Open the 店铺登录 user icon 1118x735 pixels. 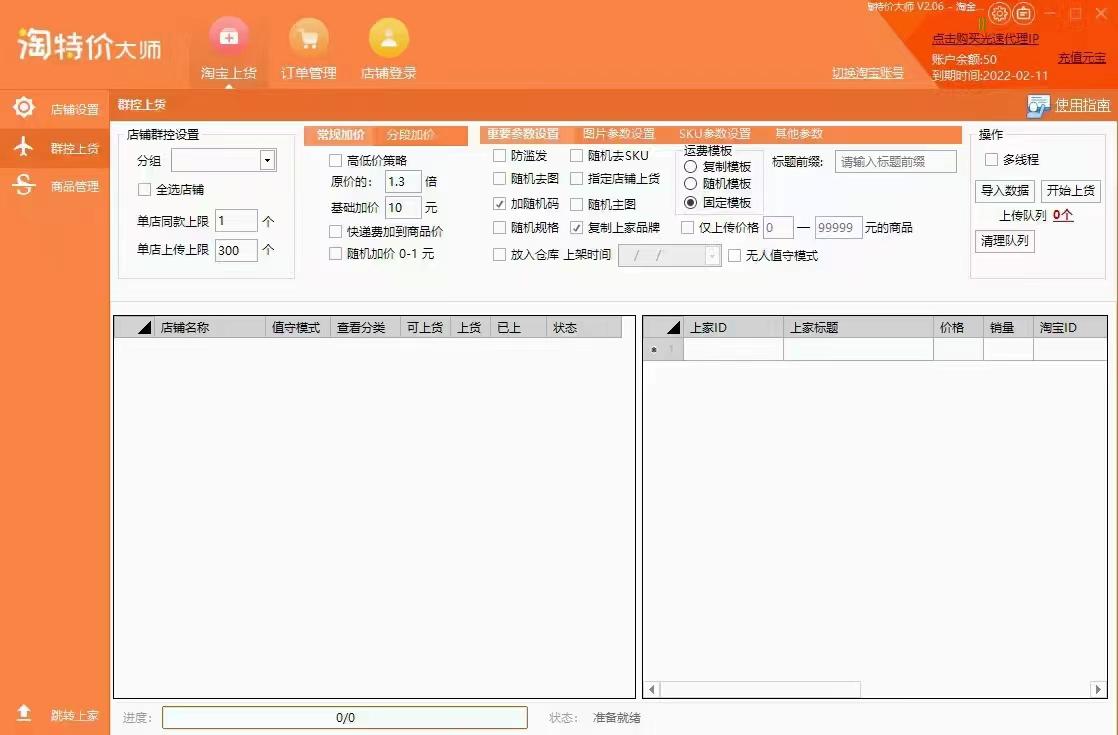389,37
